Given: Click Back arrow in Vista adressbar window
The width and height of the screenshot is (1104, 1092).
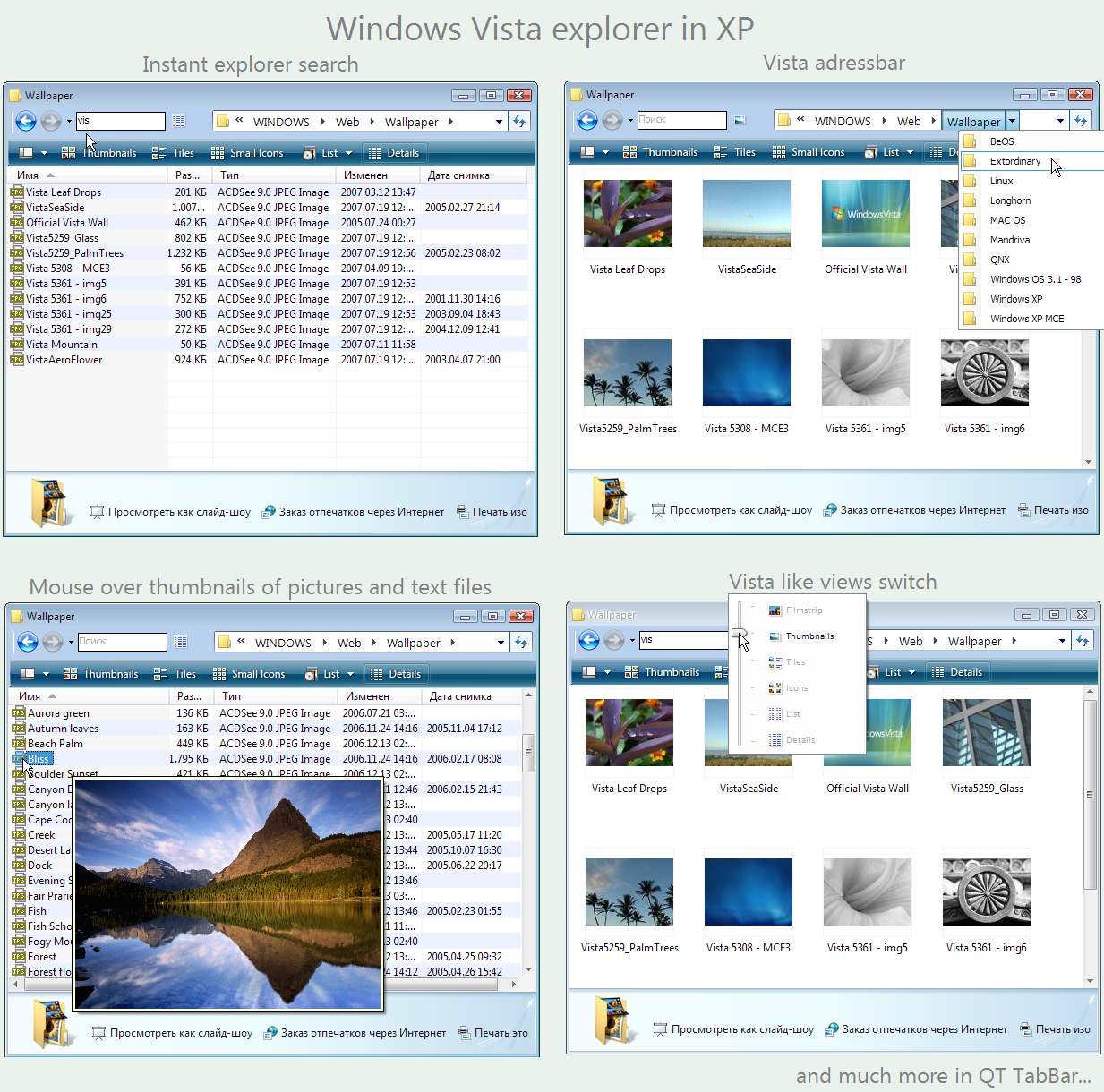Looking at the screenshot, I should [x=587, y=120].
